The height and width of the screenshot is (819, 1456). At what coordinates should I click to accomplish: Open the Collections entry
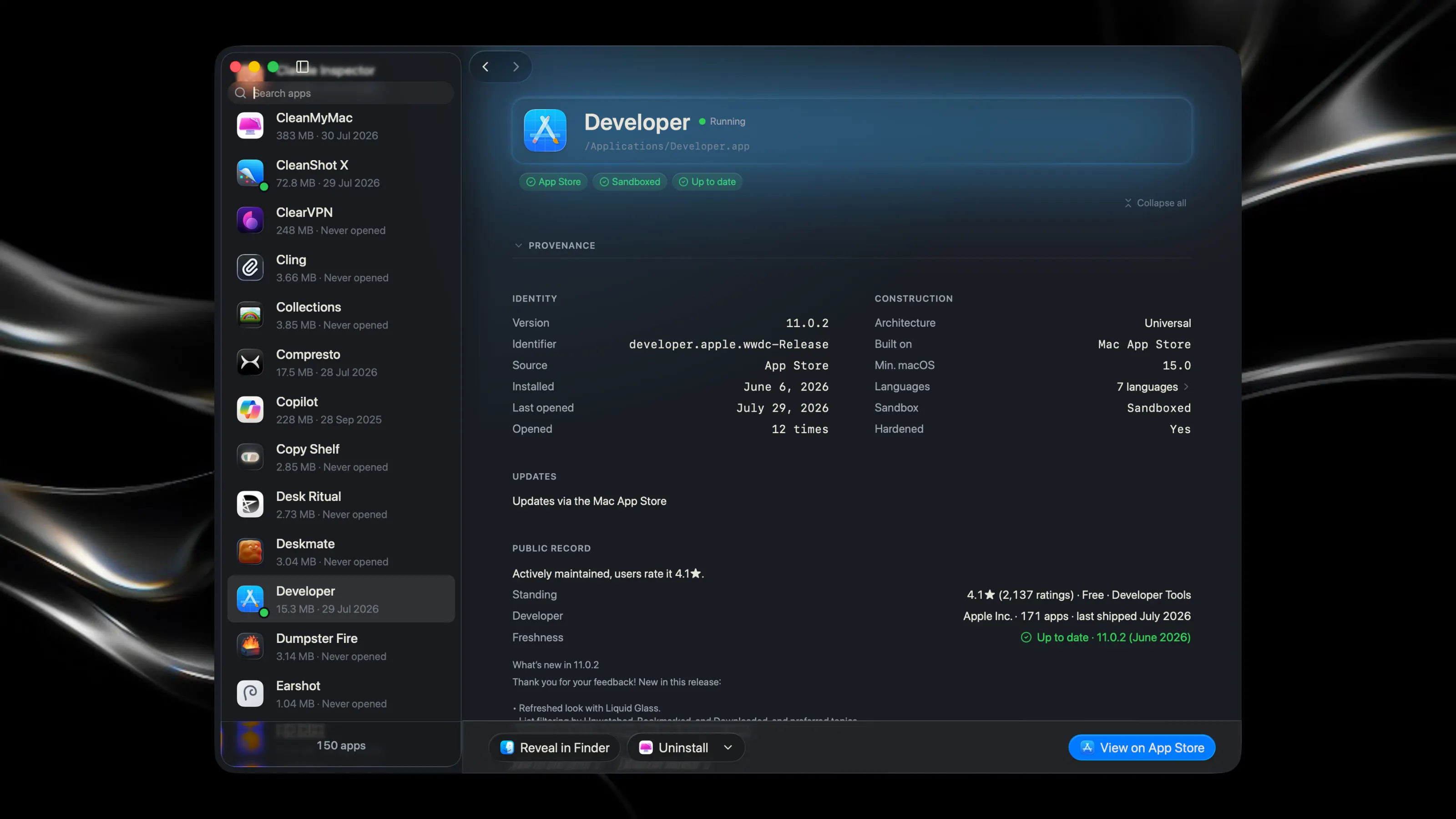(341, 315)
